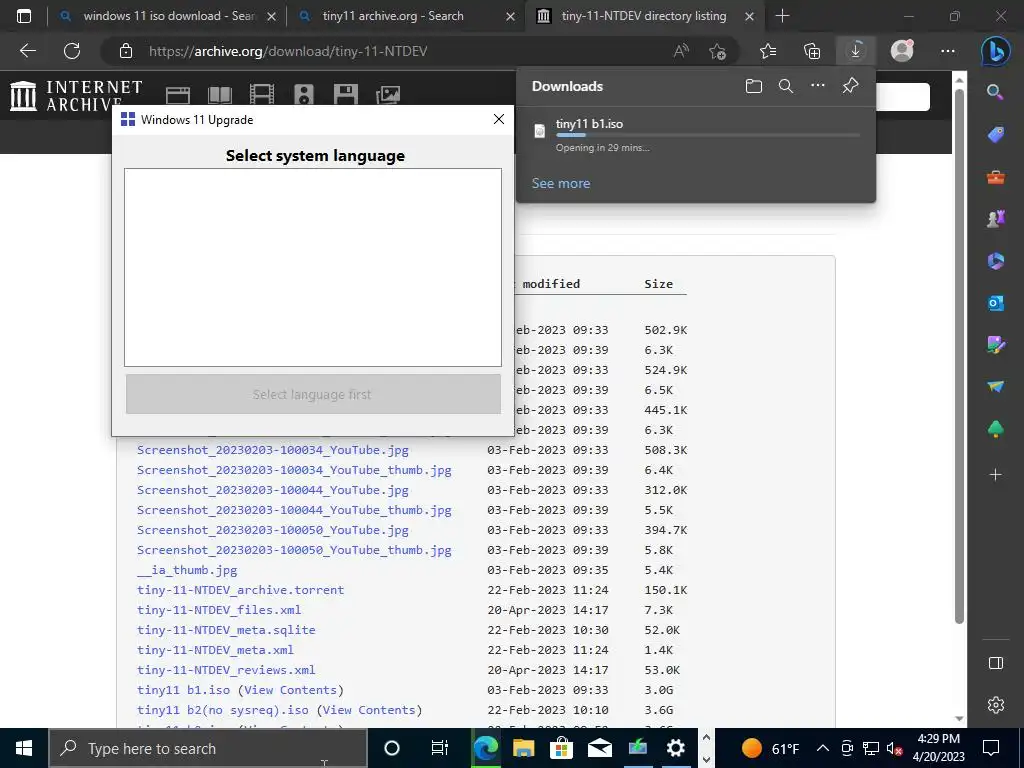The height and width of the screenshot is (768, 1024).
Task: Open the browser profile avatar
Action: pos(902,51)
